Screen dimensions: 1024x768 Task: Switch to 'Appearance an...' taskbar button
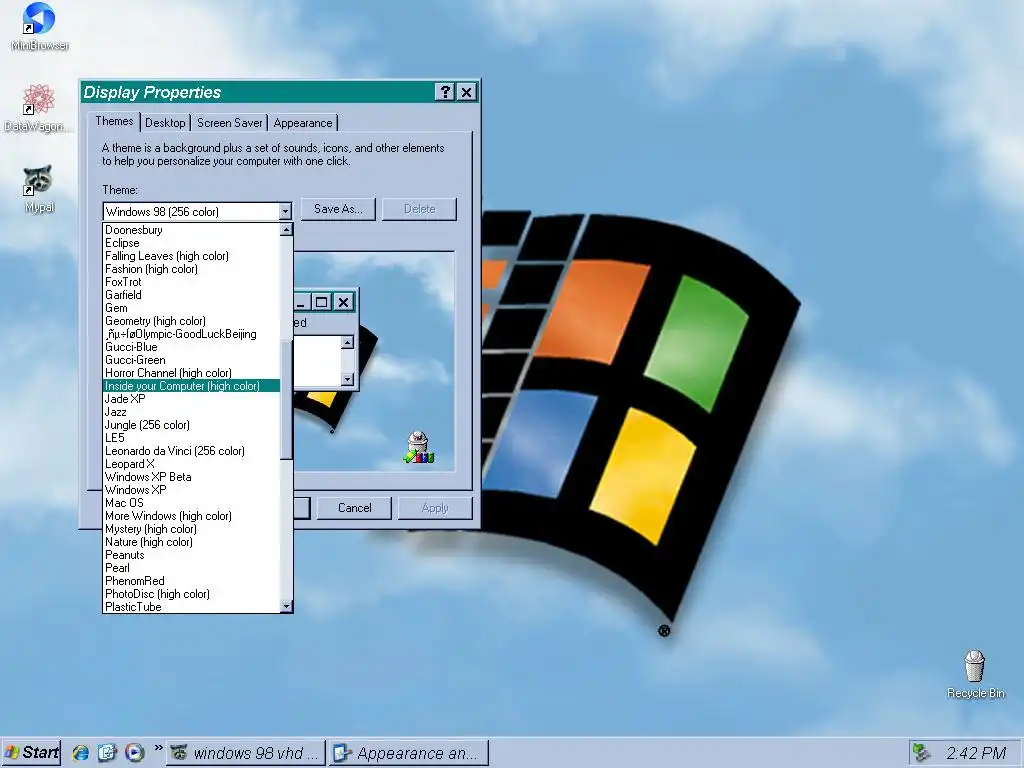409,752
